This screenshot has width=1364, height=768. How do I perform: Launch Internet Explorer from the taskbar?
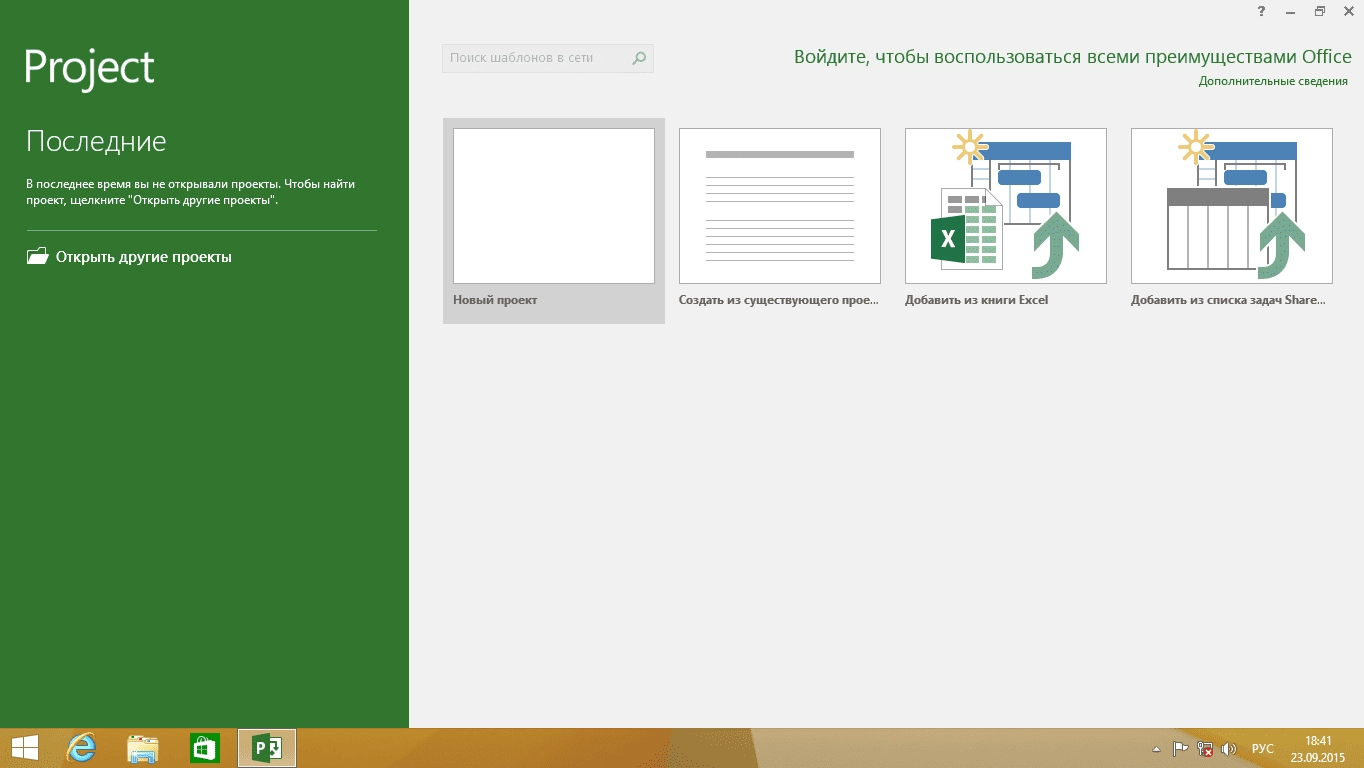[x=81, y=748]
